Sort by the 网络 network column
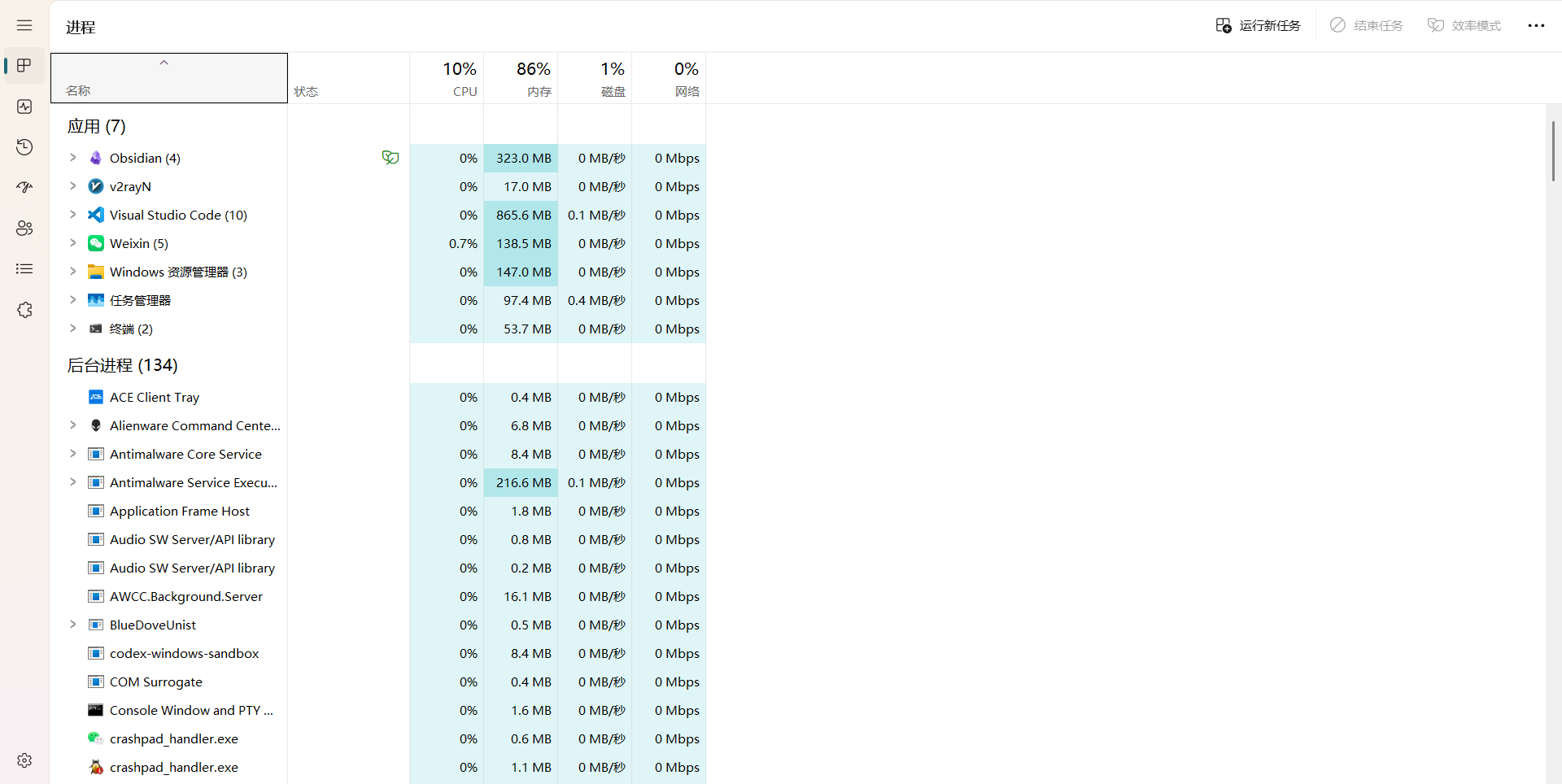Viewport: 1562px width, 784px height. click(x=669, y=78)
